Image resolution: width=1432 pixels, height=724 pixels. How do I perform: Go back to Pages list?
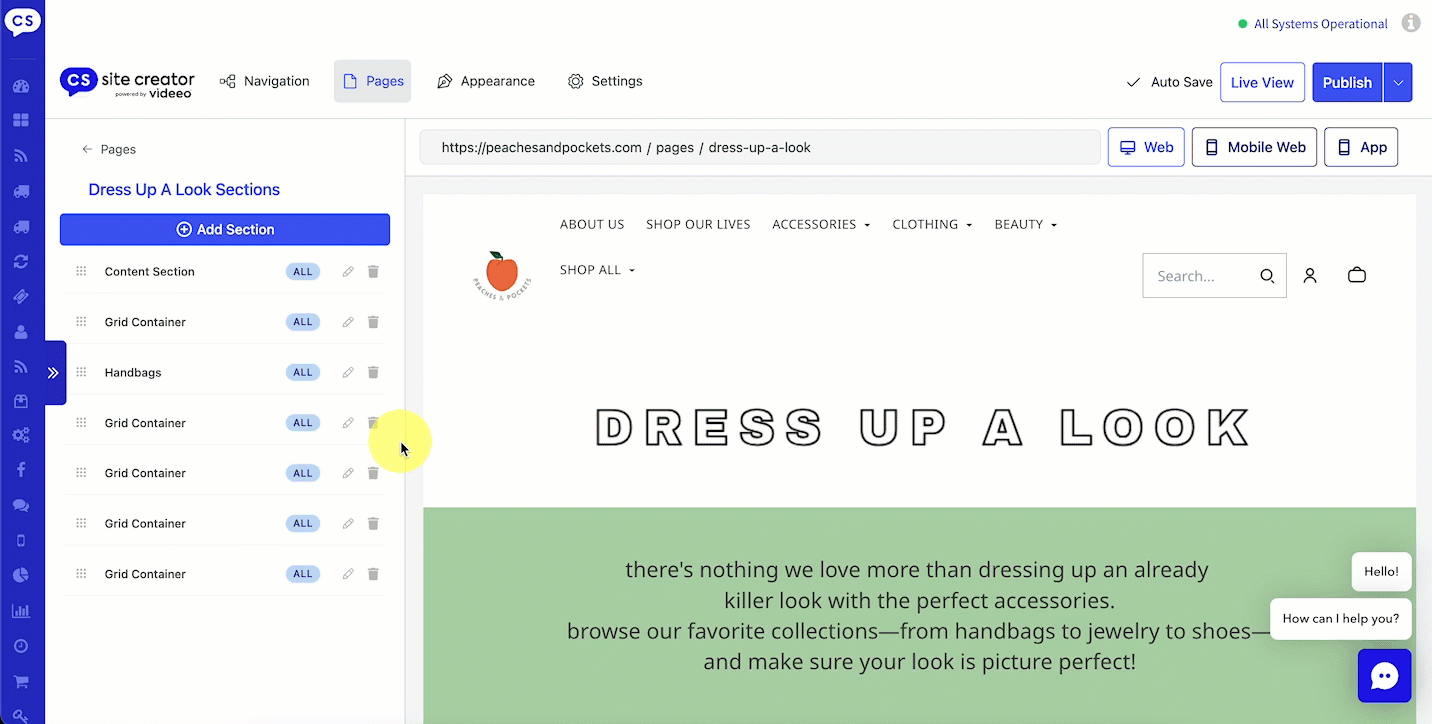[x=109, y=149]
